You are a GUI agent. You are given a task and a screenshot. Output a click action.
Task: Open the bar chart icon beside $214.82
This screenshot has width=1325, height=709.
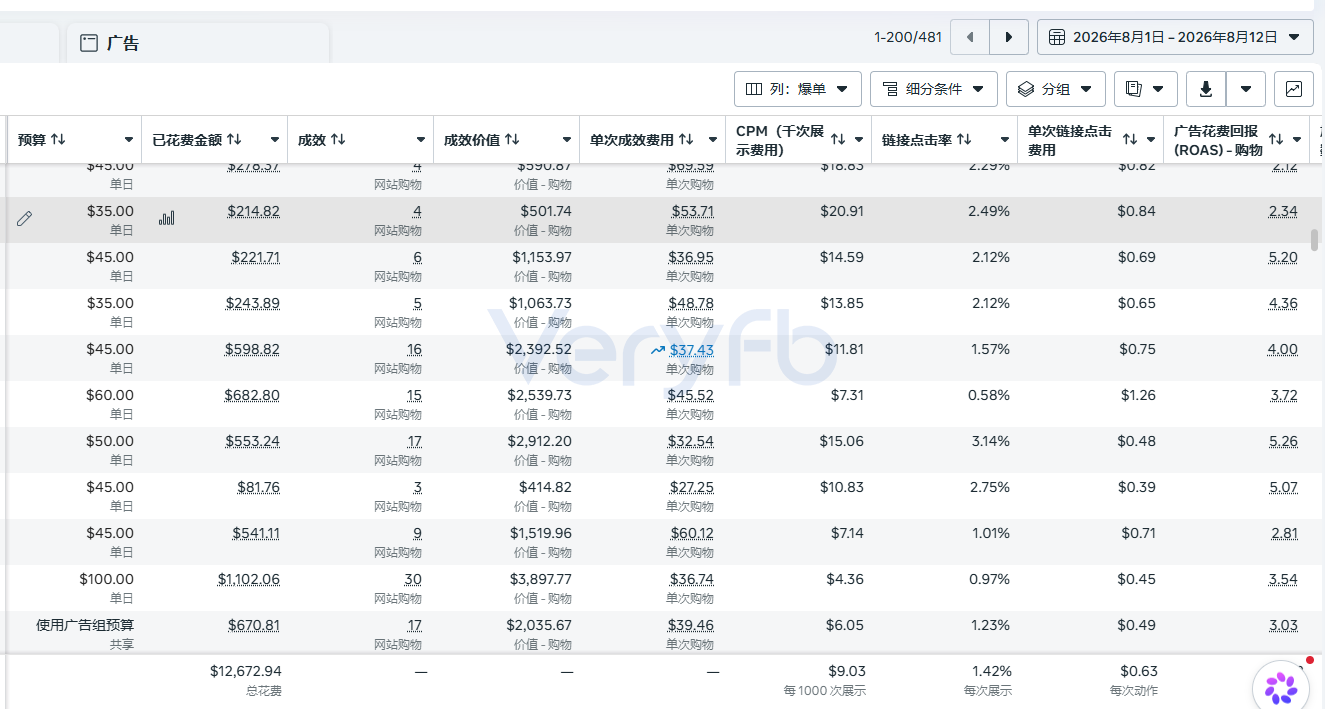point(166,218)
